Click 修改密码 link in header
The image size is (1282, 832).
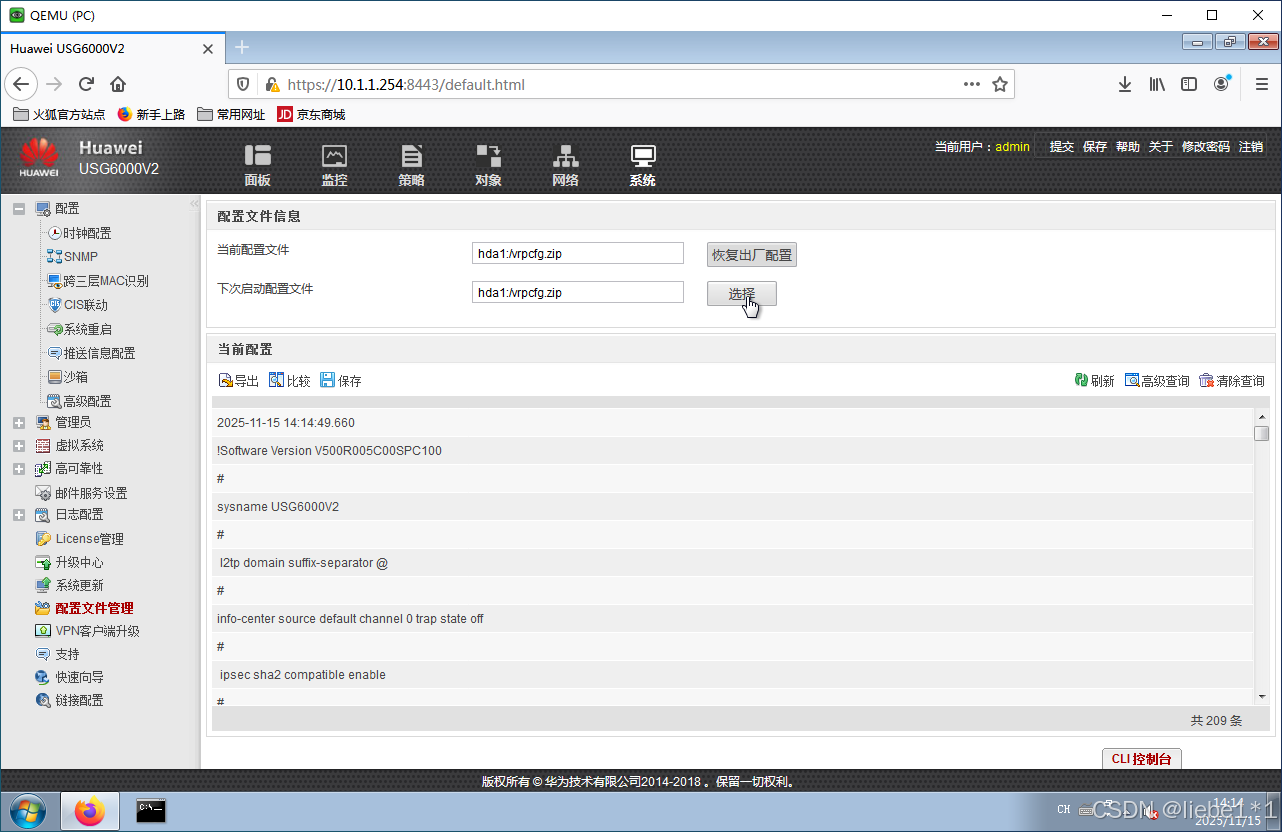[1206, 146]
